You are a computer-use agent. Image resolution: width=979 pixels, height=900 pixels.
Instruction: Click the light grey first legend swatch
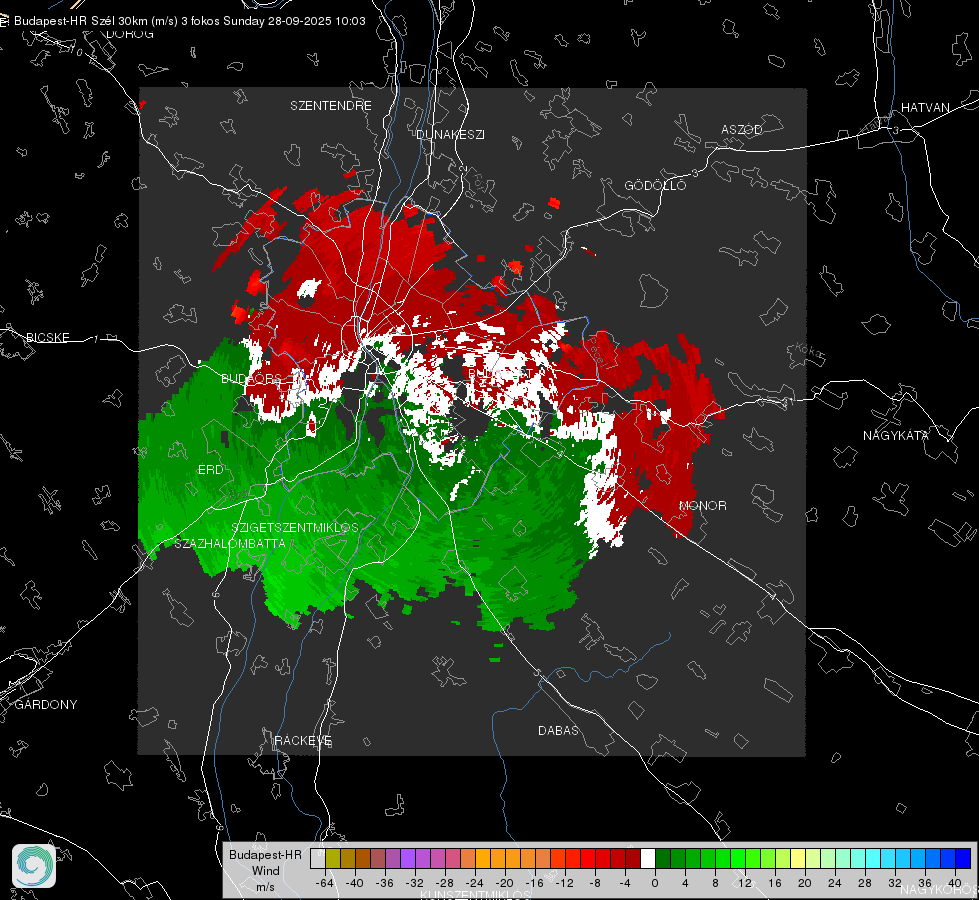tap(318, 859)
